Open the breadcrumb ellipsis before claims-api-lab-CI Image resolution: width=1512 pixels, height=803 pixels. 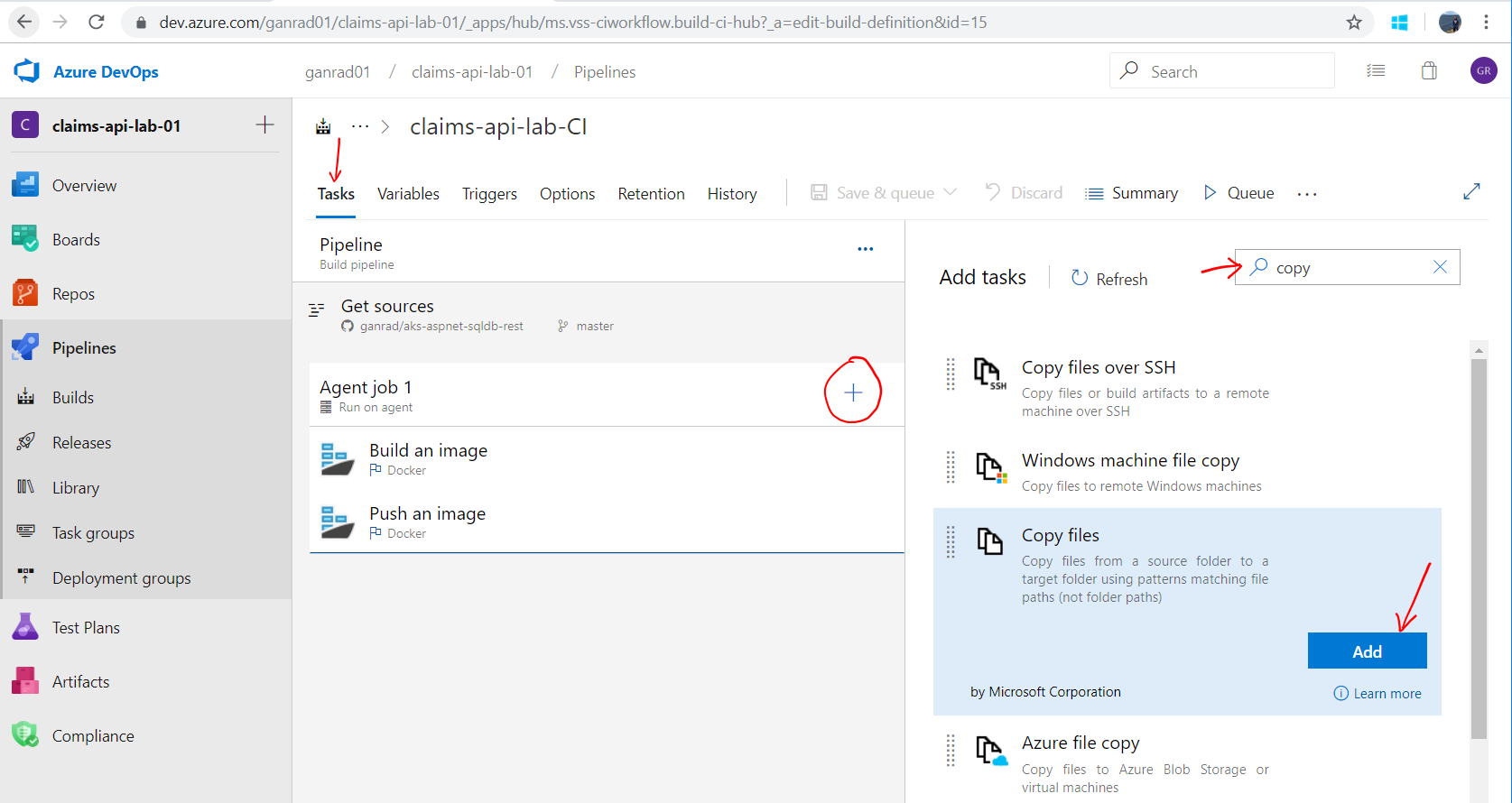[360, 126]
